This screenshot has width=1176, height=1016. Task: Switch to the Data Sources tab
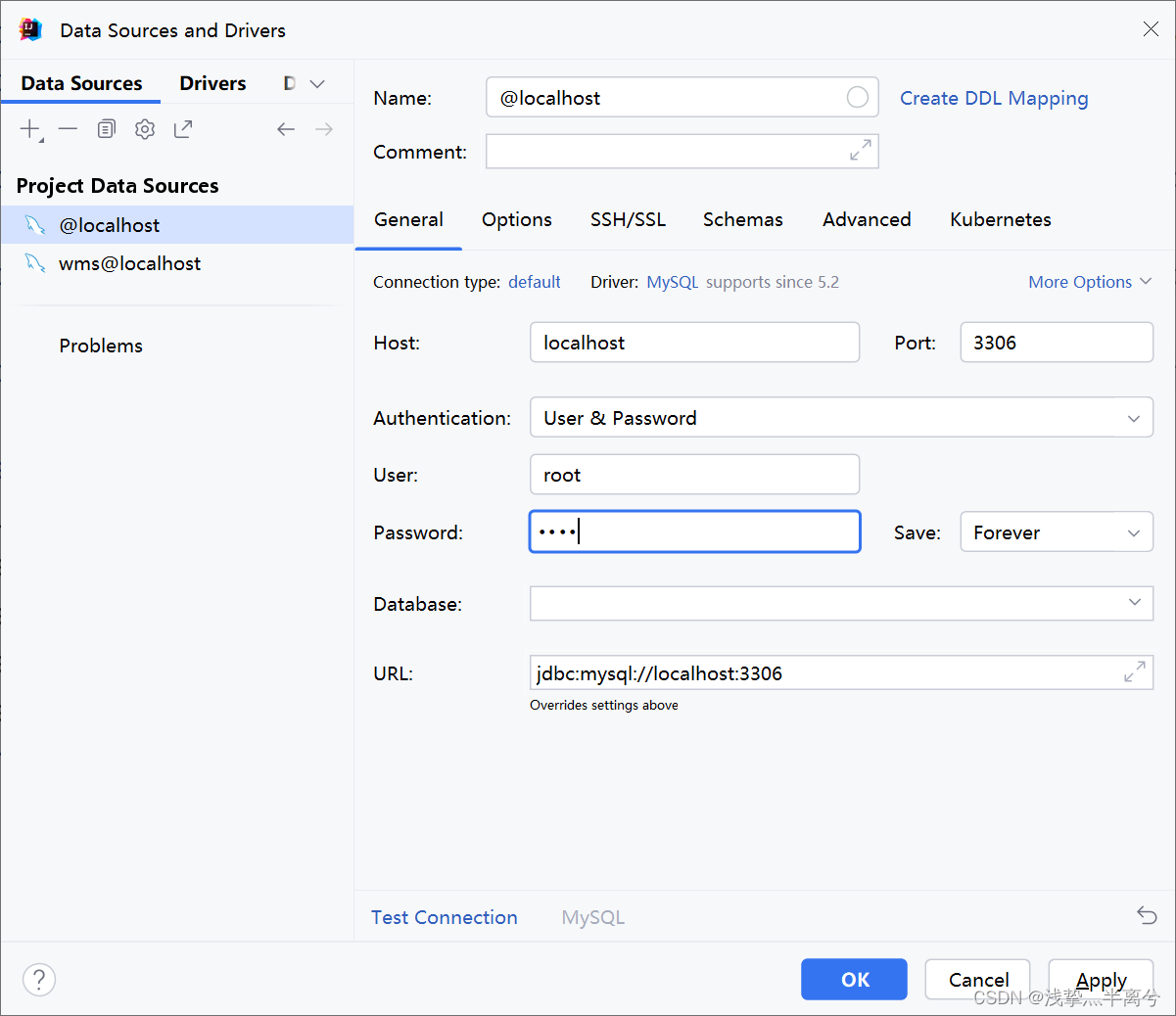81,83
